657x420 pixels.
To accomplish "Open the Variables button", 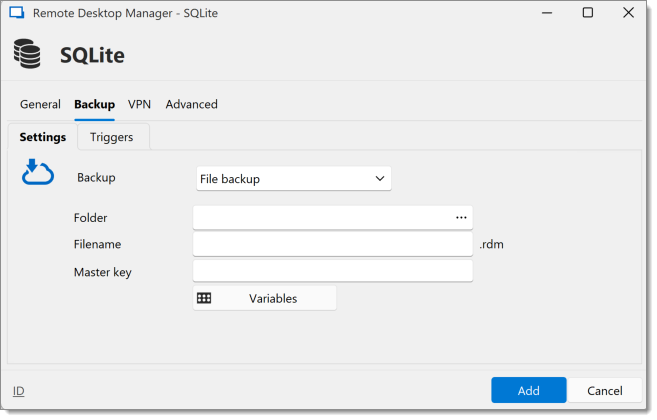I will point(264,298).
